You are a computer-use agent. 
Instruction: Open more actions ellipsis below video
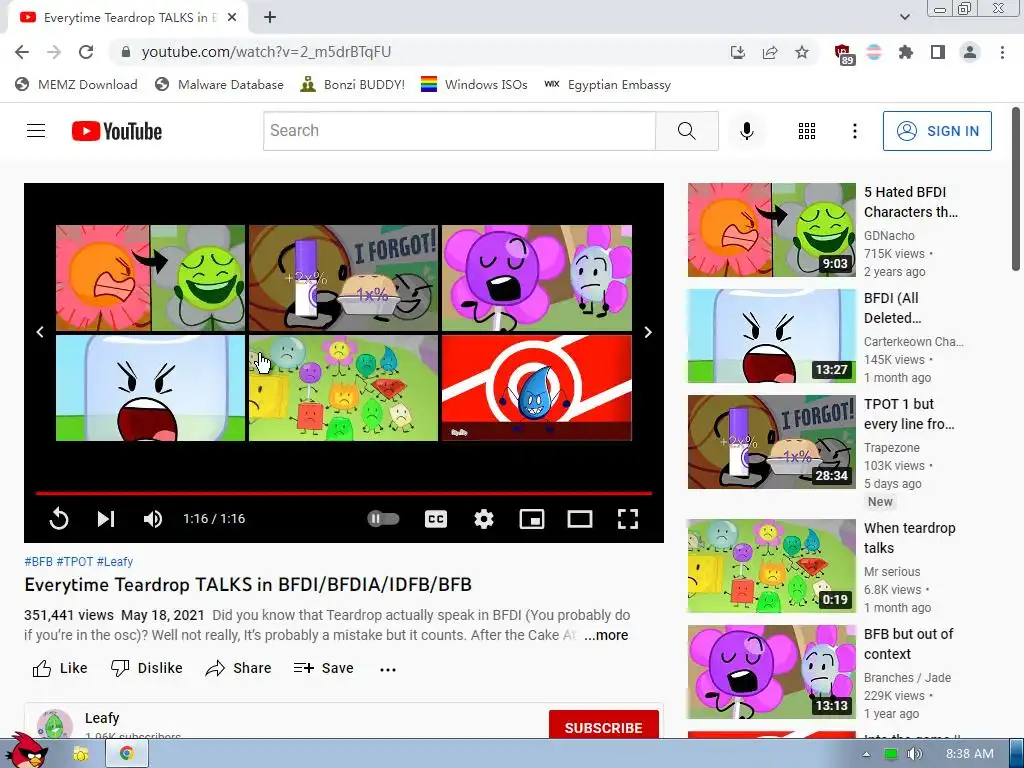pyautogui.click(x=388, y=669)
